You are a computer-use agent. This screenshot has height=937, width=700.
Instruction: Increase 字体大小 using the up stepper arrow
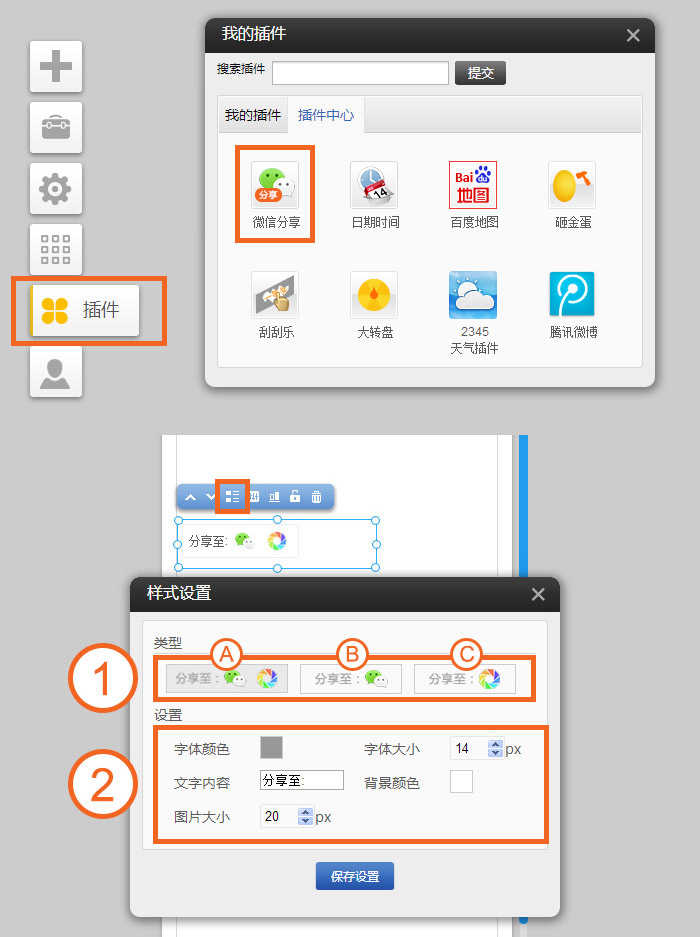(495, 744)
